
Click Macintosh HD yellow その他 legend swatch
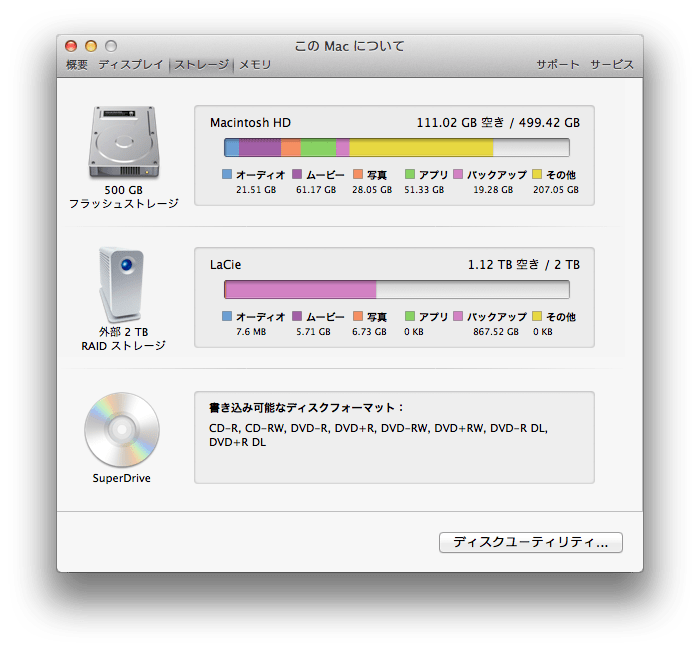point(537,174)
